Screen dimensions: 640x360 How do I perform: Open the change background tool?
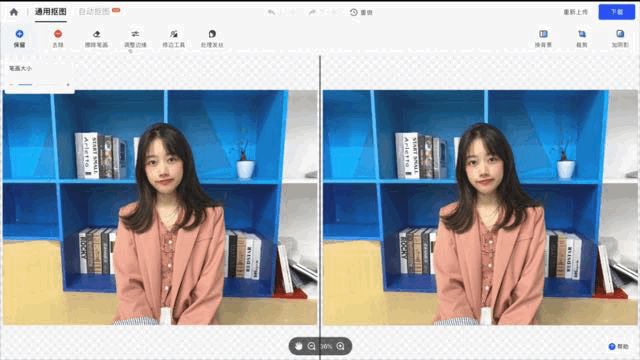click(543, 38)
